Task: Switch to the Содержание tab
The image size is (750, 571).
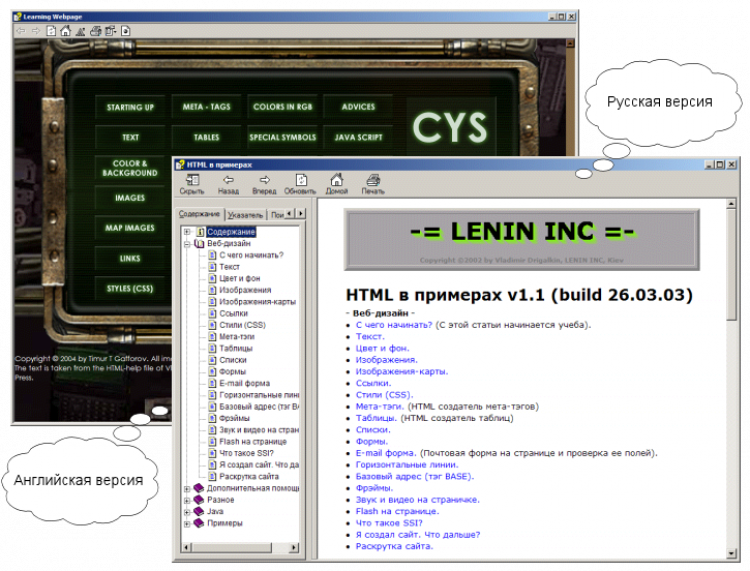Action: click(x=199, y=214)
